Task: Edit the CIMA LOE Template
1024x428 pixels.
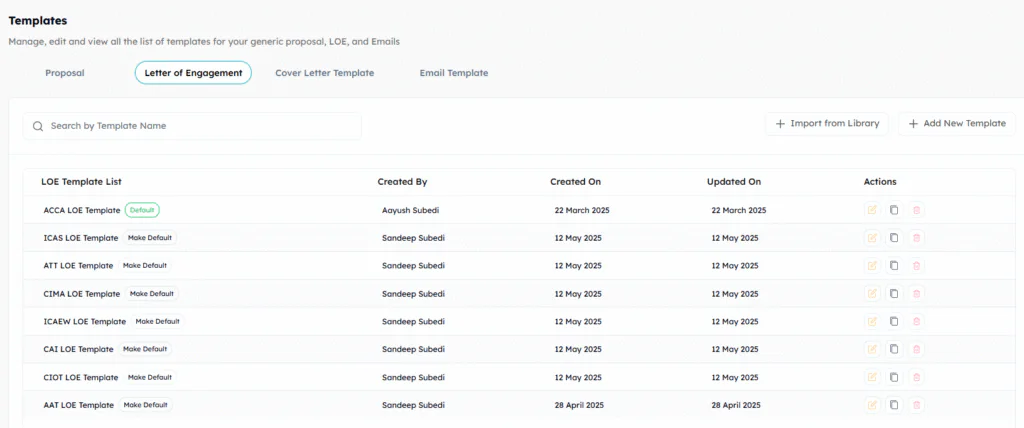Action: pyautogui.click(x=872, y=294)
